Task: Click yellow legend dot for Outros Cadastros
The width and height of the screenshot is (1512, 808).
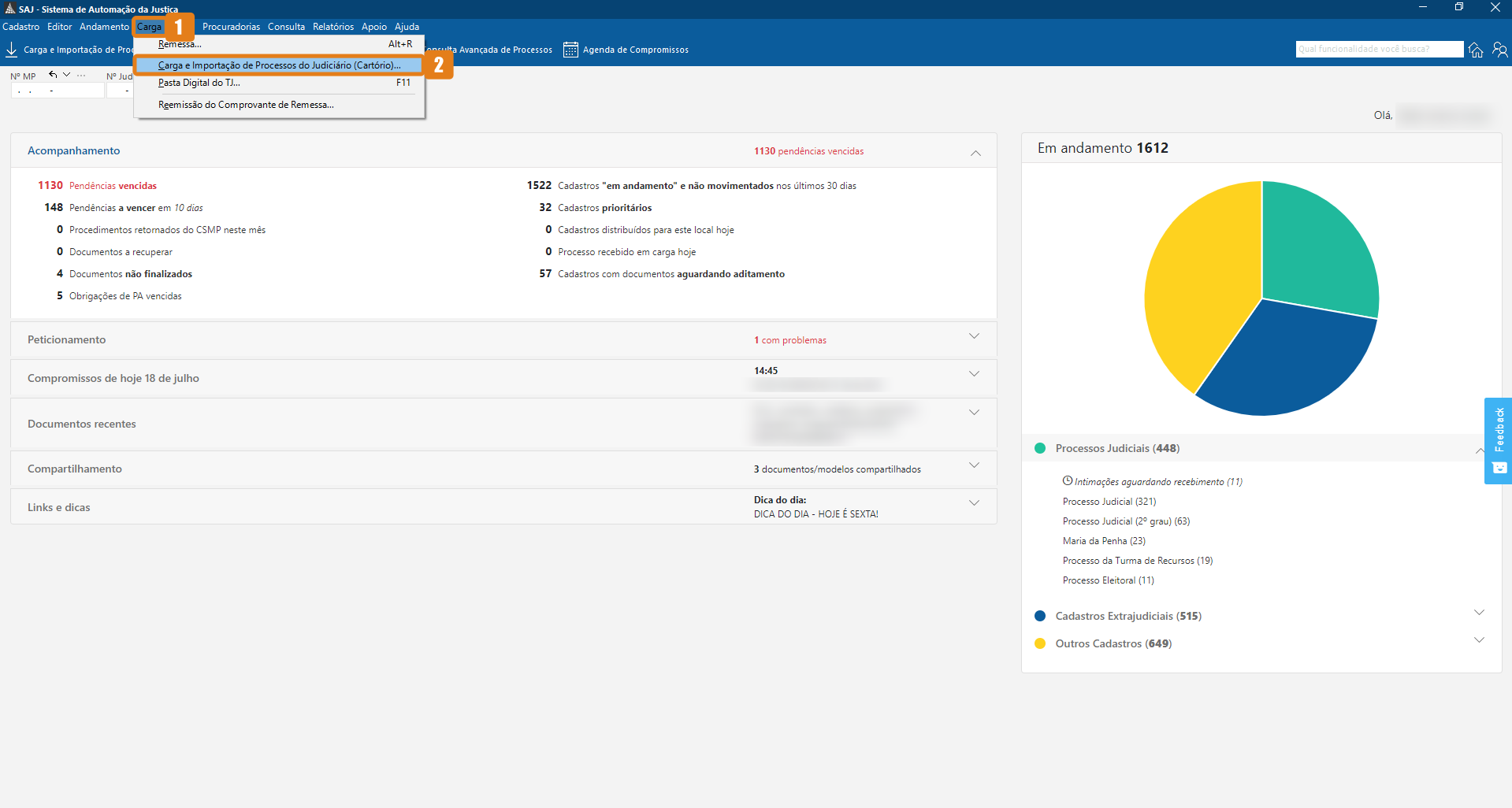Action: click(1040, 643)
